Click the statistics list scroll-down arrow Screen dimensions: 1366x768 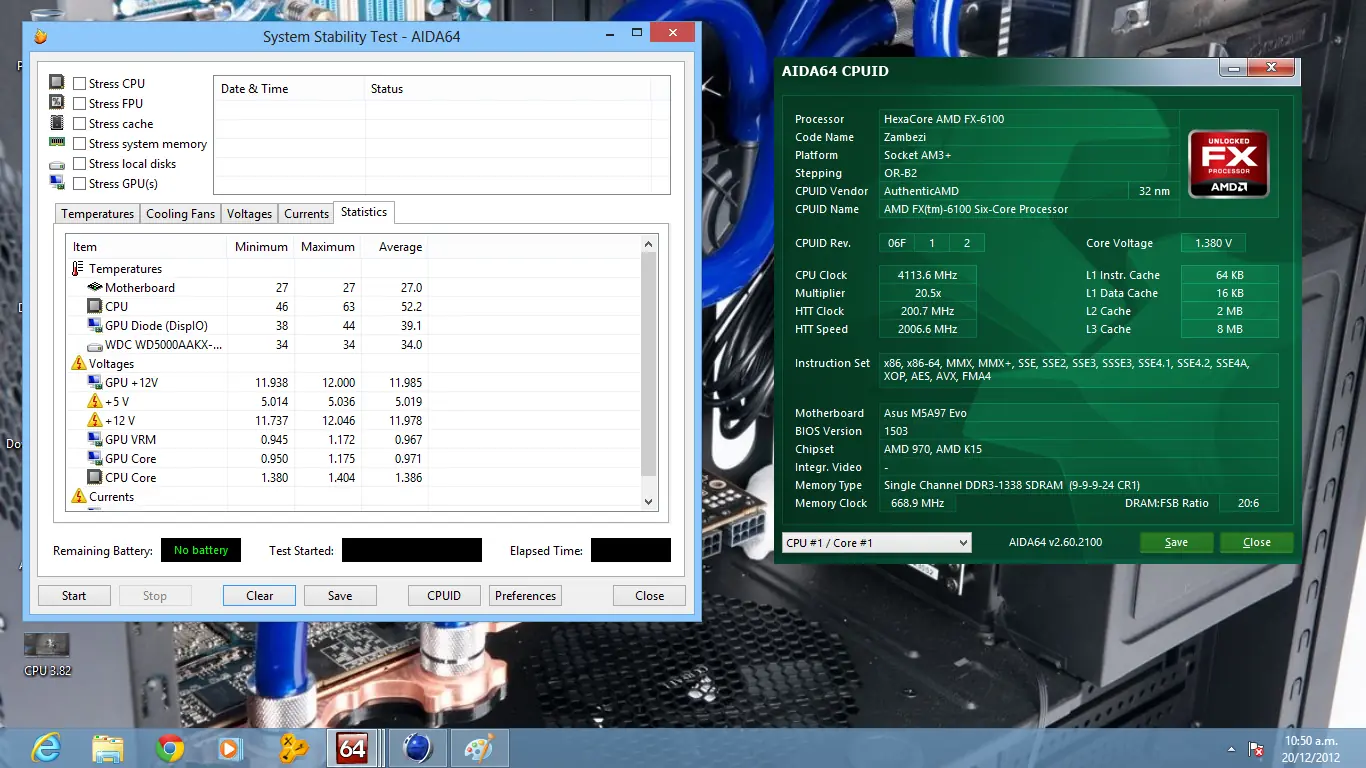click(x=648, y=502)
